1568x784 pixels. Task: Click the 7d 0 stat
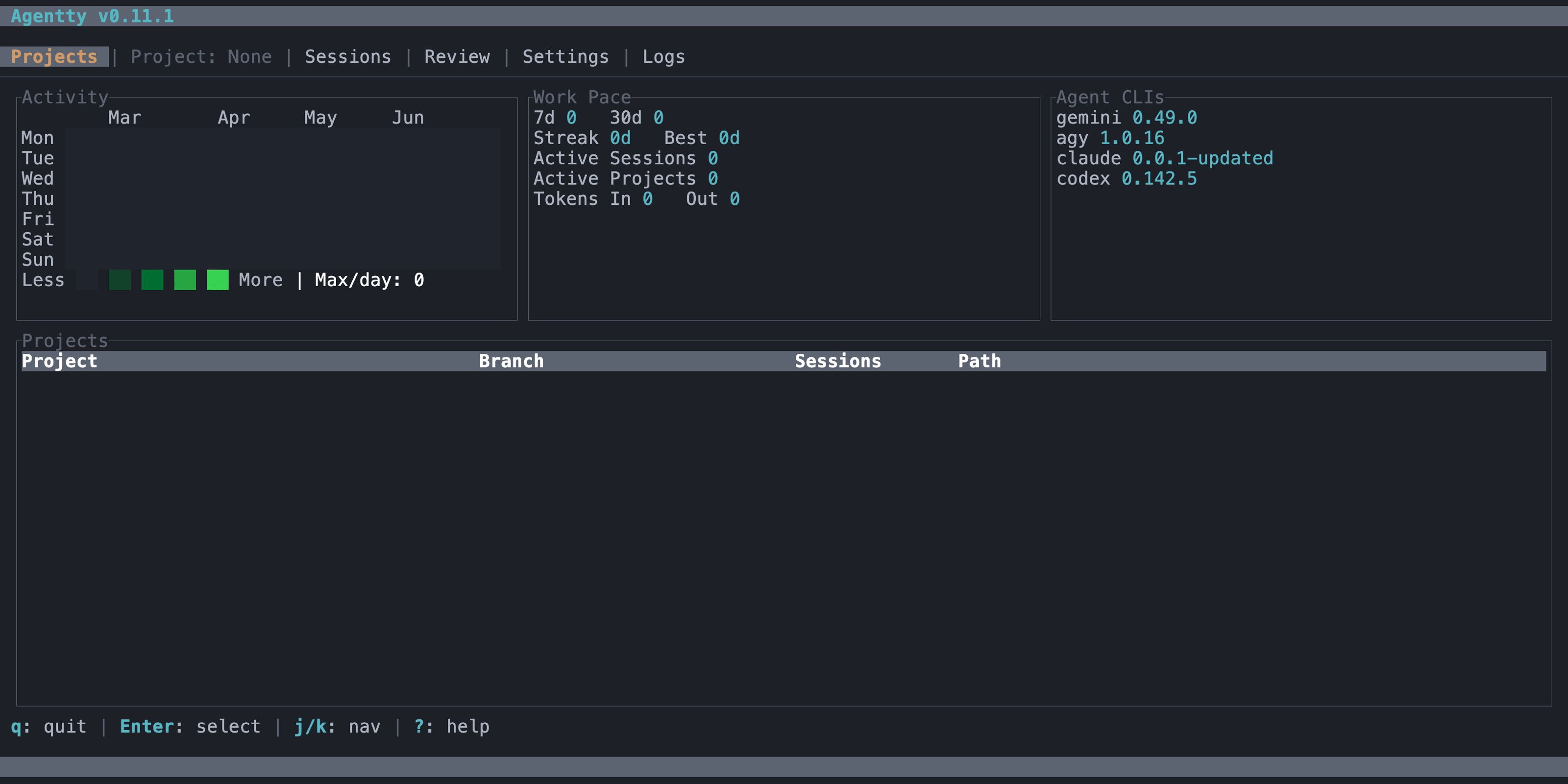[555, 118]
